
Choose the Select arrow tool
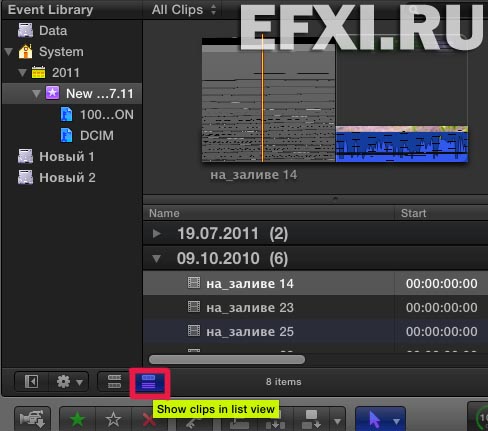coord(374,419)
